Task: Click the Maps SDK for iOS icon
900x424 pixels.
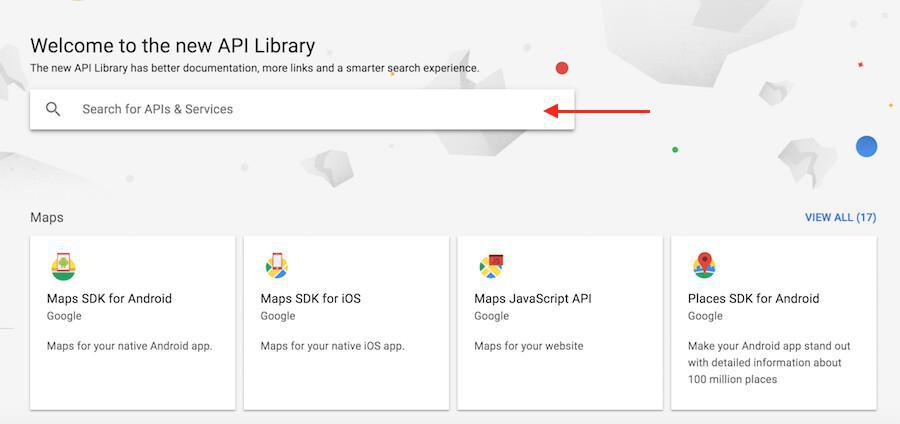Action: pos(277,266)
